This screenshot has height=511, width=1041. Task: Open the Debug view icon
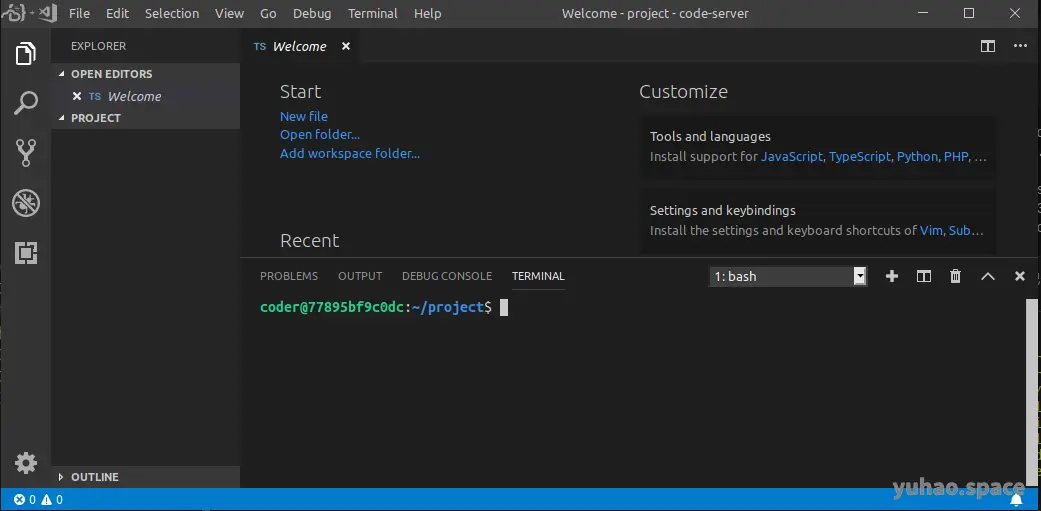pos(26,203)
